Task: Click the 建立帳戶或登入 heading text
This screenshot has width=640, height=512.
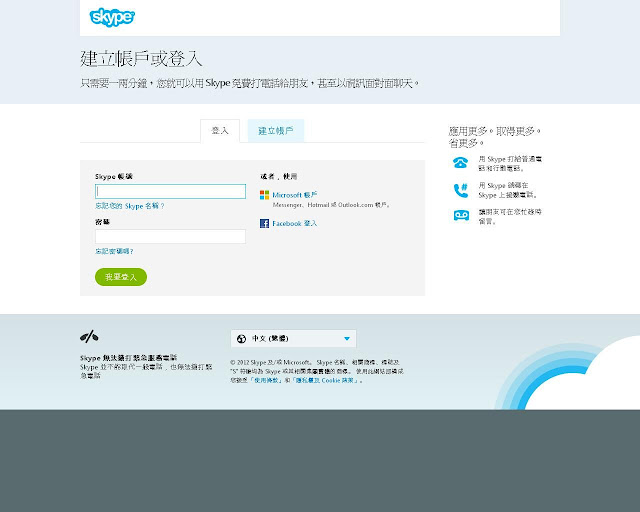Action: [x=141, y=58]
